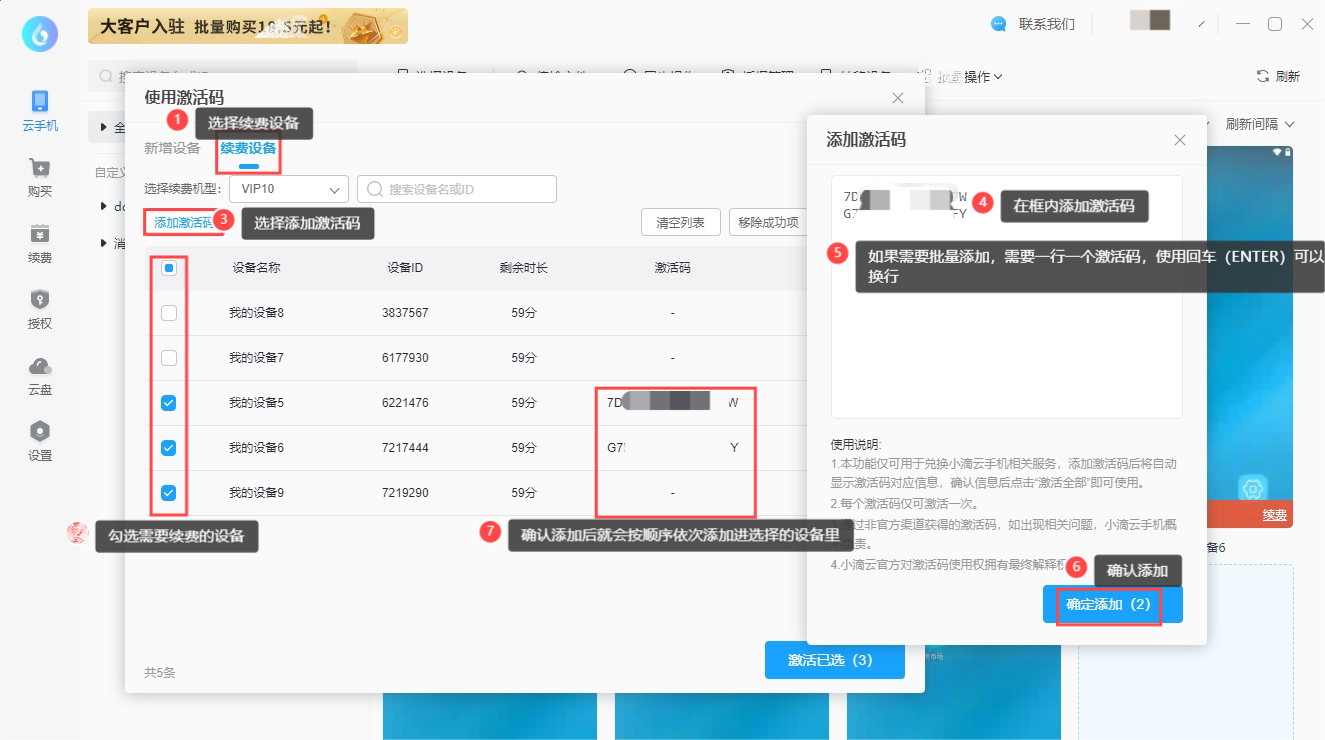
Task: Click the 刷新 refresh icon
Action: click(1263, 77)
